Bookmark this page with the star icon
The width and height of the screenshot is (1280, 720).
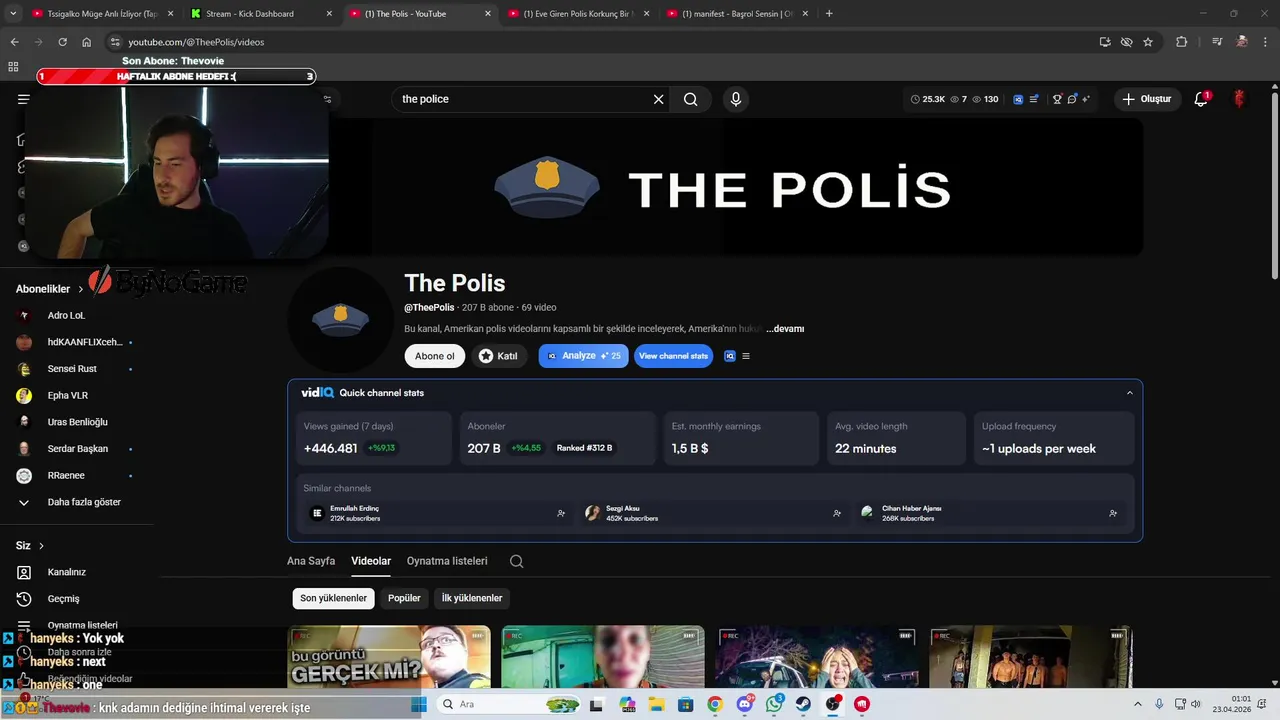click(x=1148, y=42)
